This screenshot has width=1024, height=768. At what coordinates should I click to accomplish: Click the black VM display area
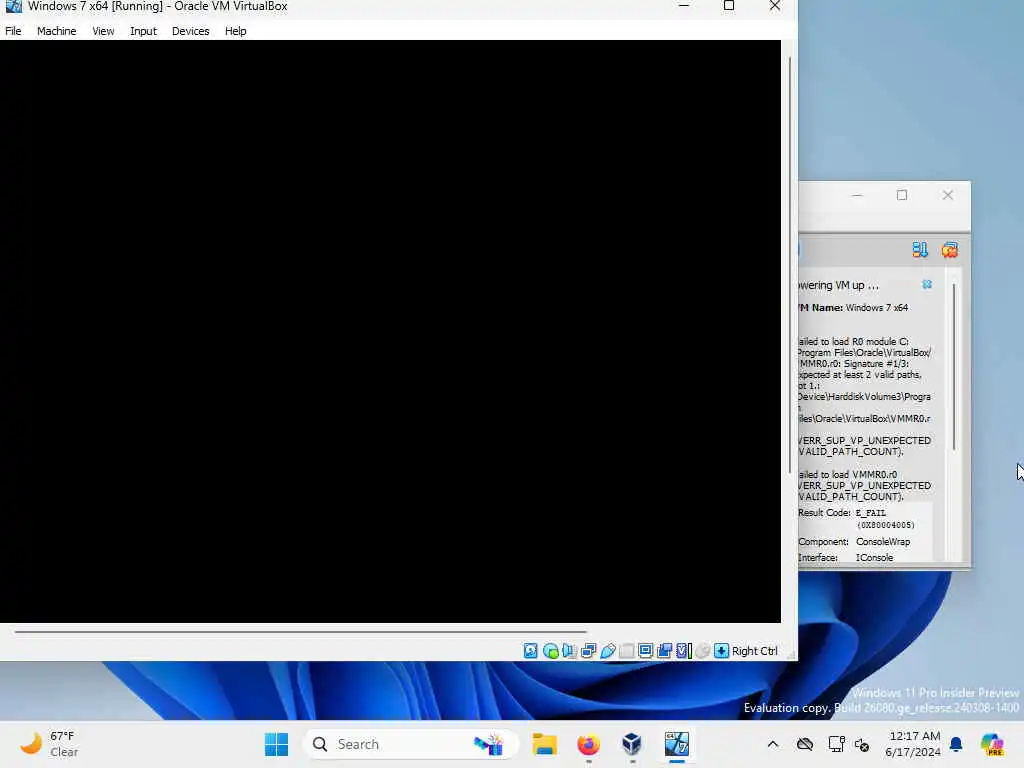pos(391,332)
